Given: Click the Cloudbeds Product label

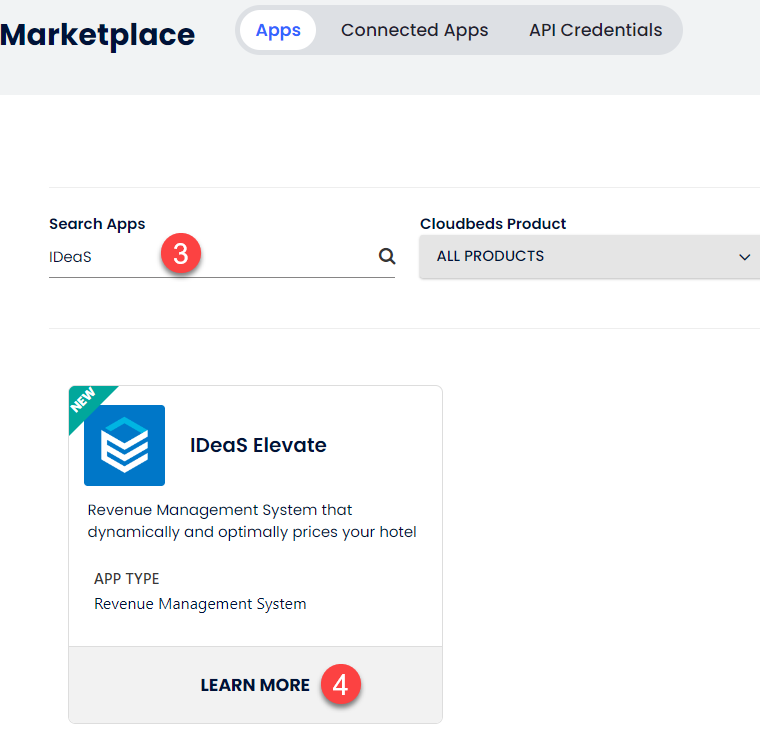Looking at the screenshot, I should coord(493,224).
